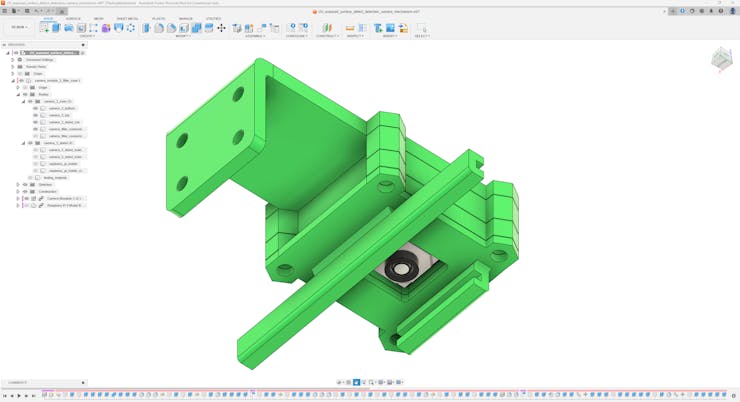
Task: Expand the Raspberry Pi 5 component
Action: coord(18,205)
